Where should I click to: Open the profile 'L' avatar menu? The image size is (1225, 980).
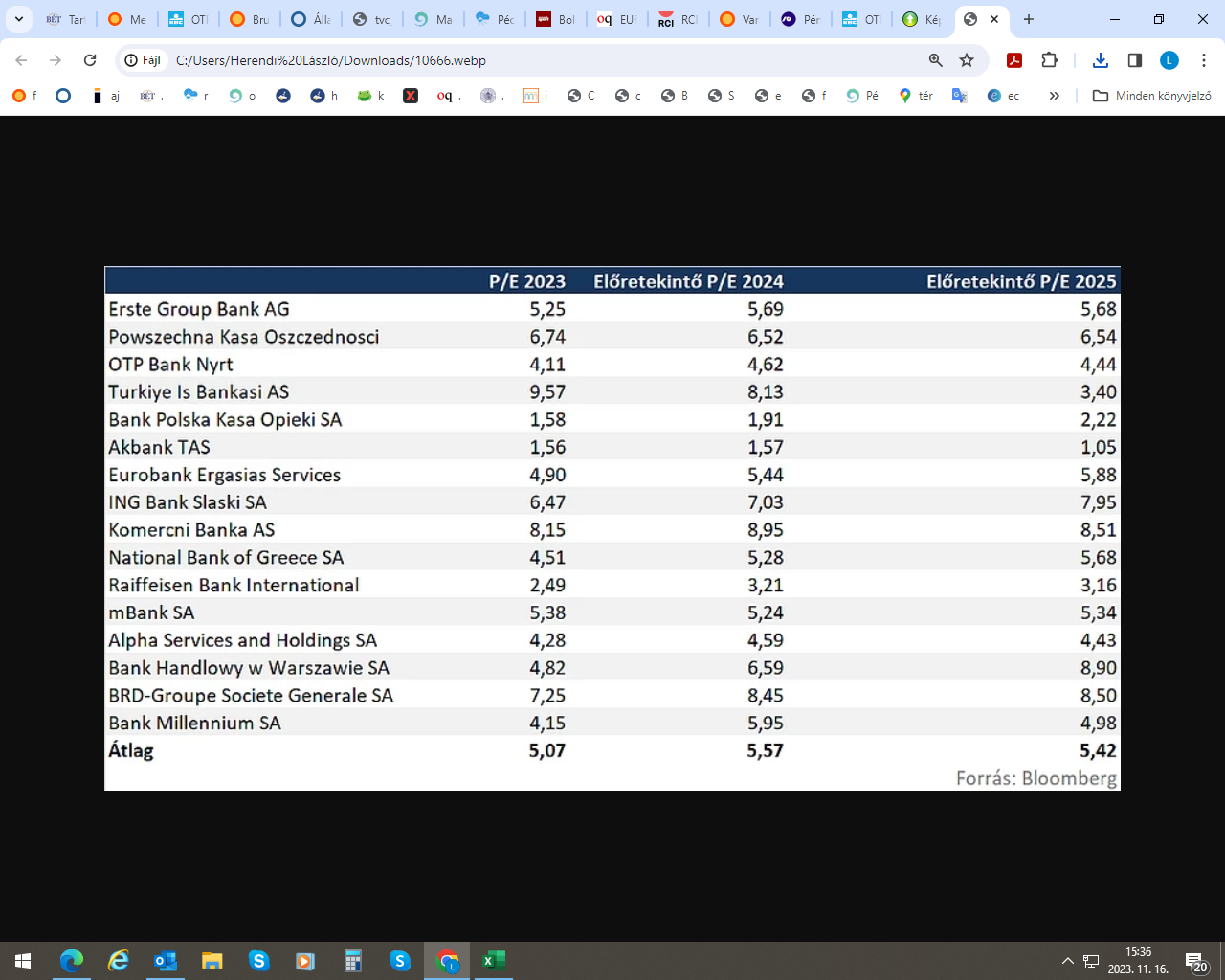(x=1169, y=60)
